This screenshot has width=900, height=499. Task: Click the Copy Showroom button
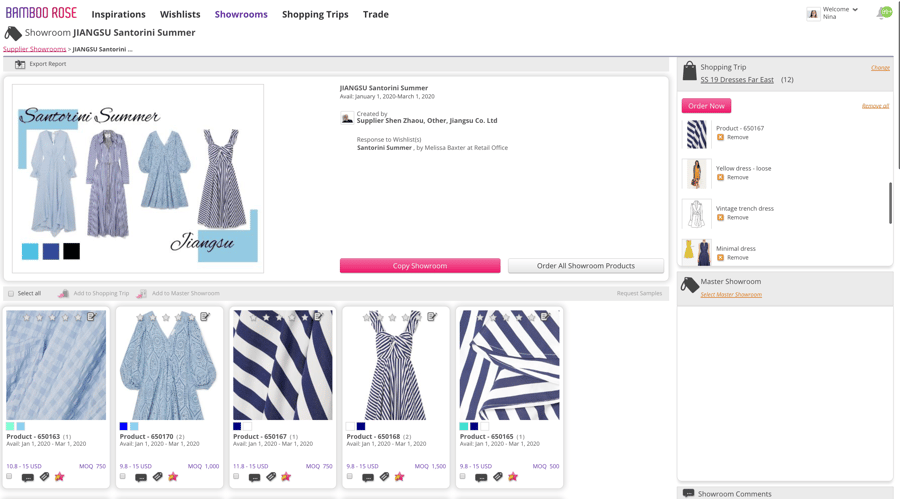[420, 266]
